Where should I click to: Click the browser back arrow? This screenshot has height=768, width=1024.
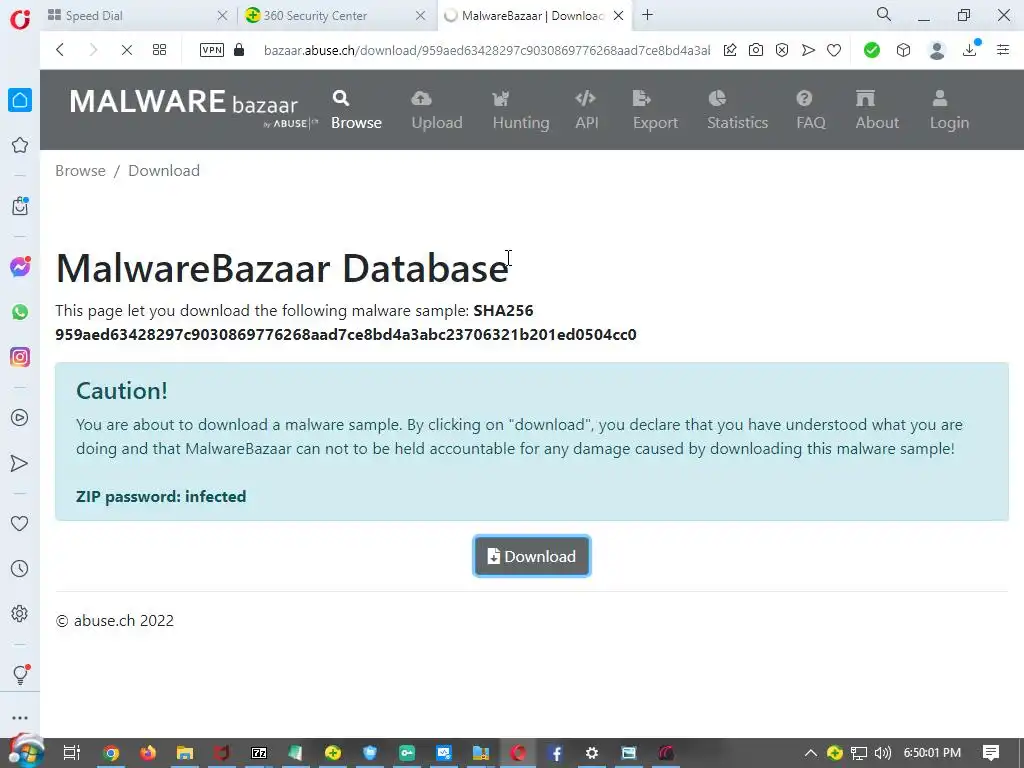point(60,50)
